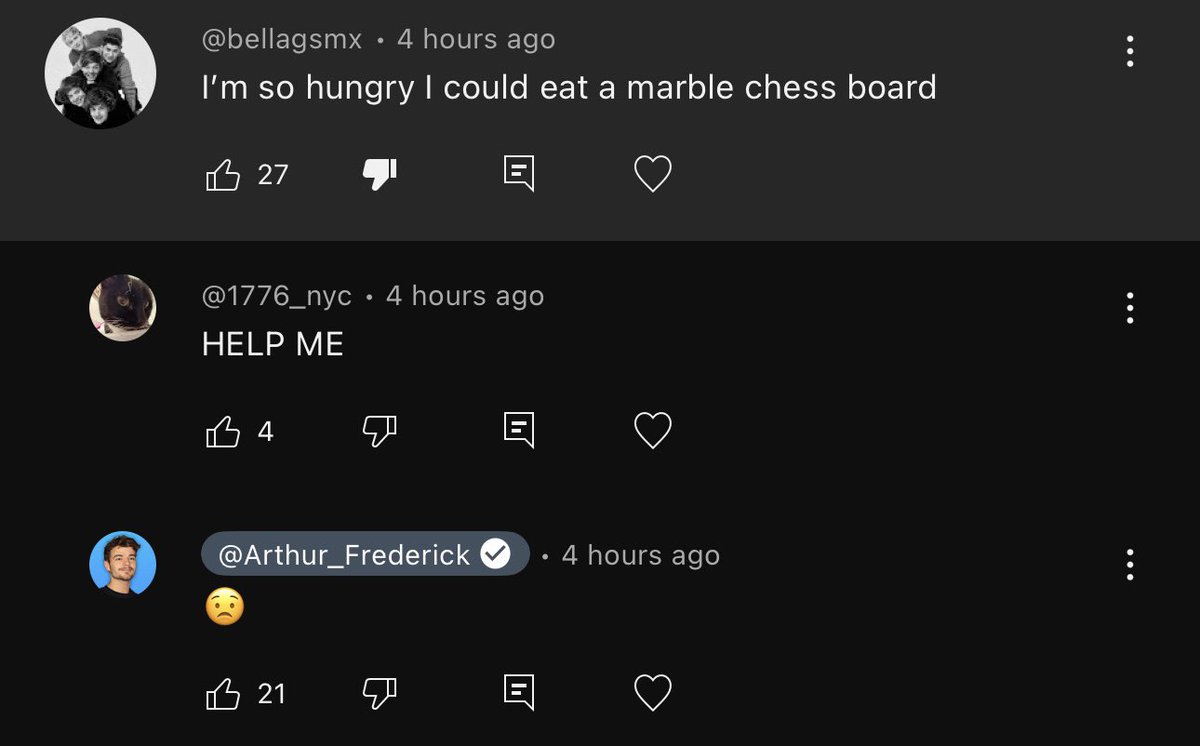The height and width of the screenshot is (746, 1200).
Task: Open the @1776_nyc profile link
Action: pyautogui.click(x=277, y=296)
